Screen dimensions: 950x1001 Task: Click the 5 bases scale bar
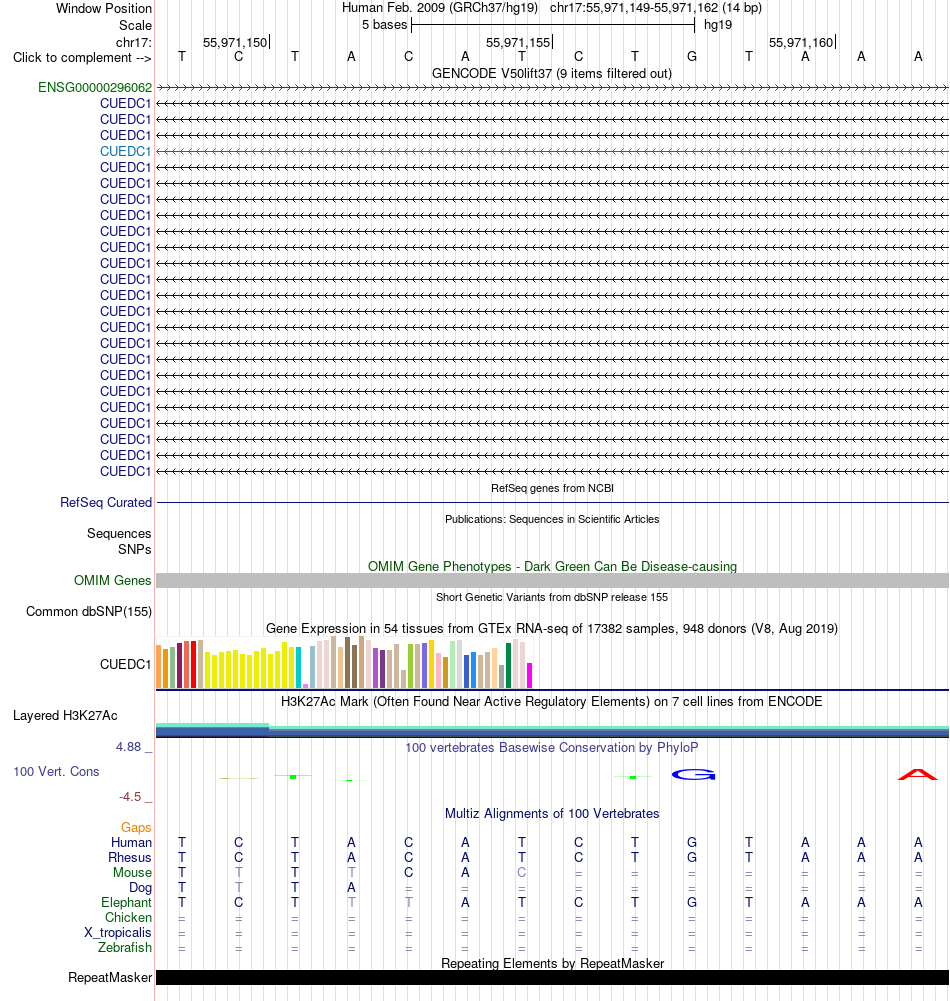(x=553, y=25)
